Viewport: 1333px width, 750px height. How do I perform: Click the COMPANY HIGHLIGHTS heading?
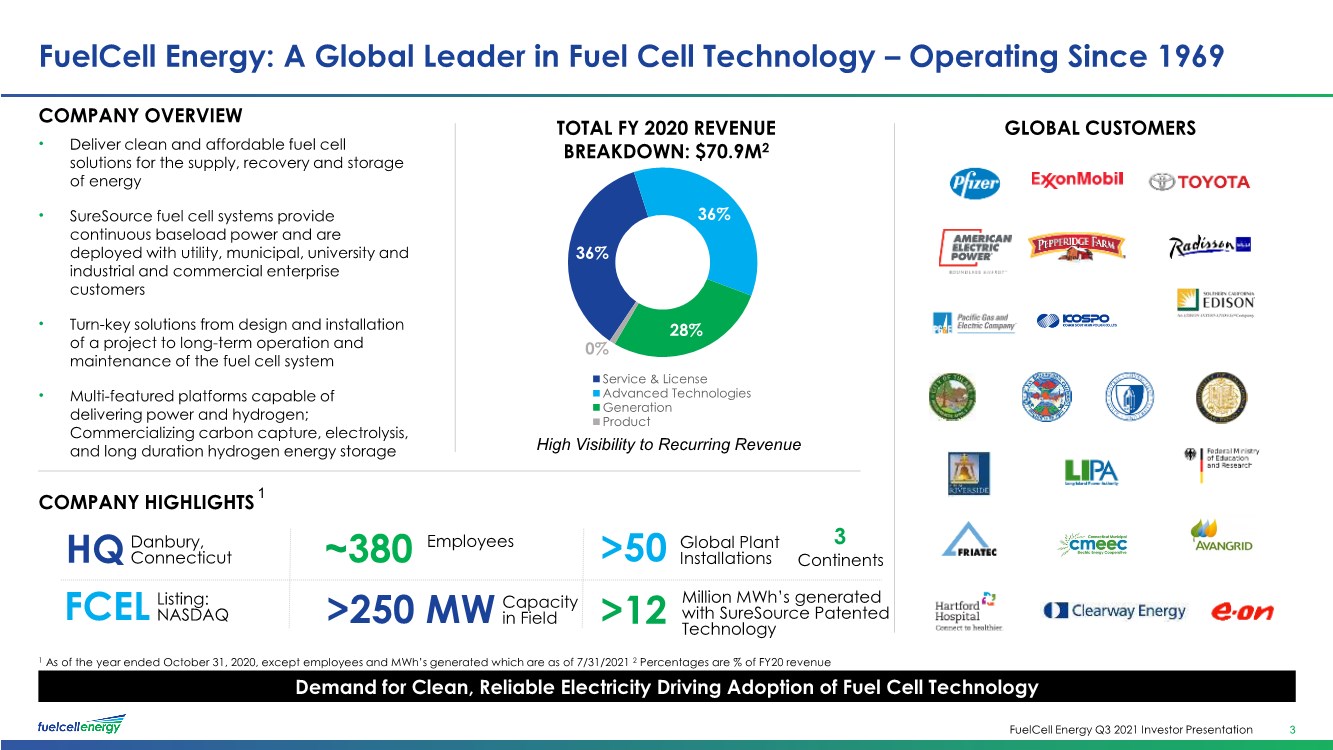[x=146, y=501]
